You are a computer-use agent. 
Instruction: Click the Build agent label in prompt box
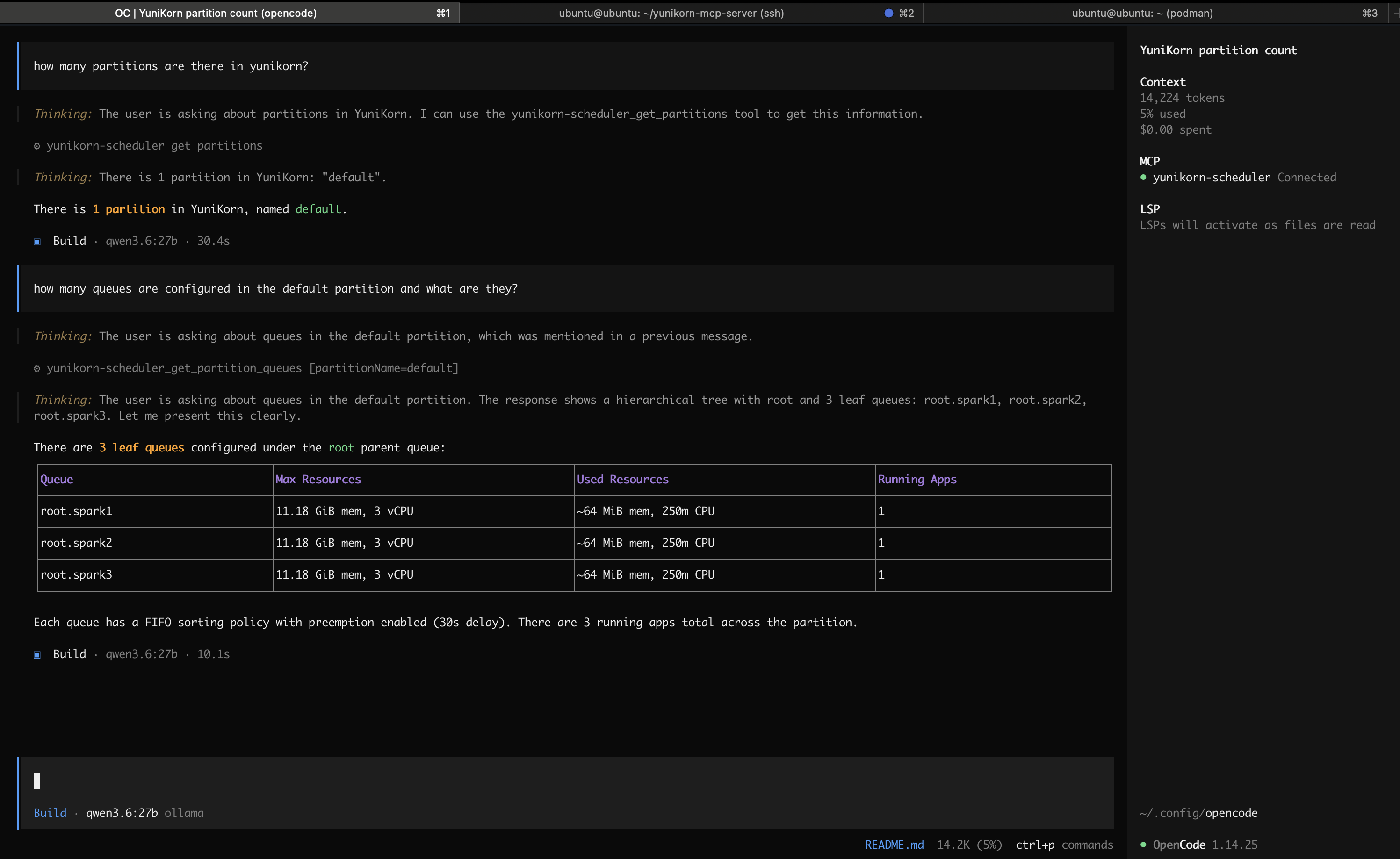pyautogui.click(x=50, y=812)
